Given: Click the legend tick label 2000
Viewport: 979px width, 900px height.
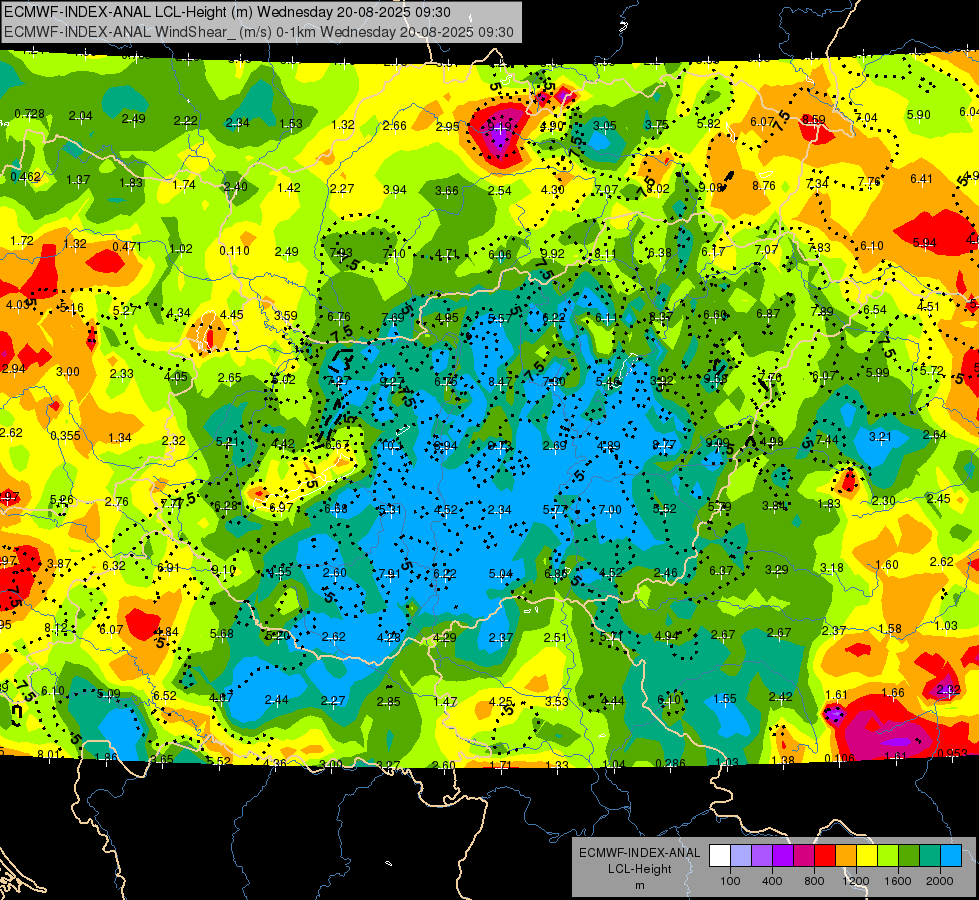Looking at the screenshot, I should click(x=939, y=881).
